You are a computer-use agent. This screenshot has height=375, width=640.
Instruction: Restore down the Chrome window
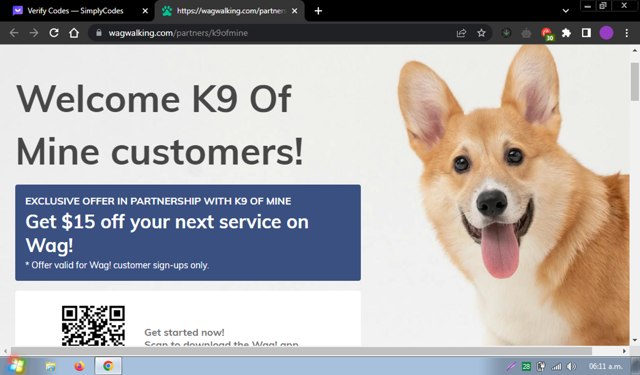point(602,6)
